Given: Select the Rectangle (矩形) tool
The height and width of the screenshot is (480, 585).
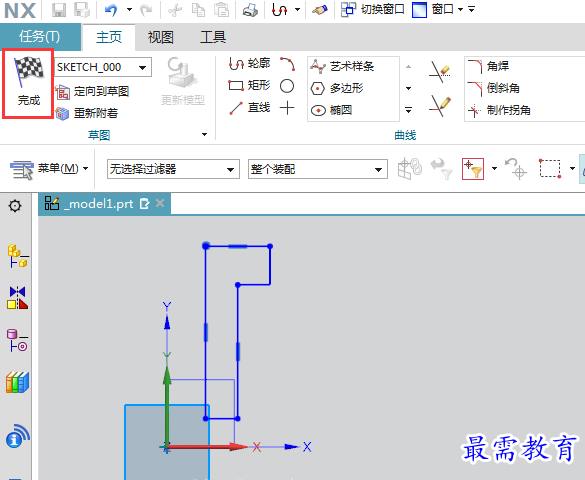Looking at the screenshot, I should [x=249, y=86].
